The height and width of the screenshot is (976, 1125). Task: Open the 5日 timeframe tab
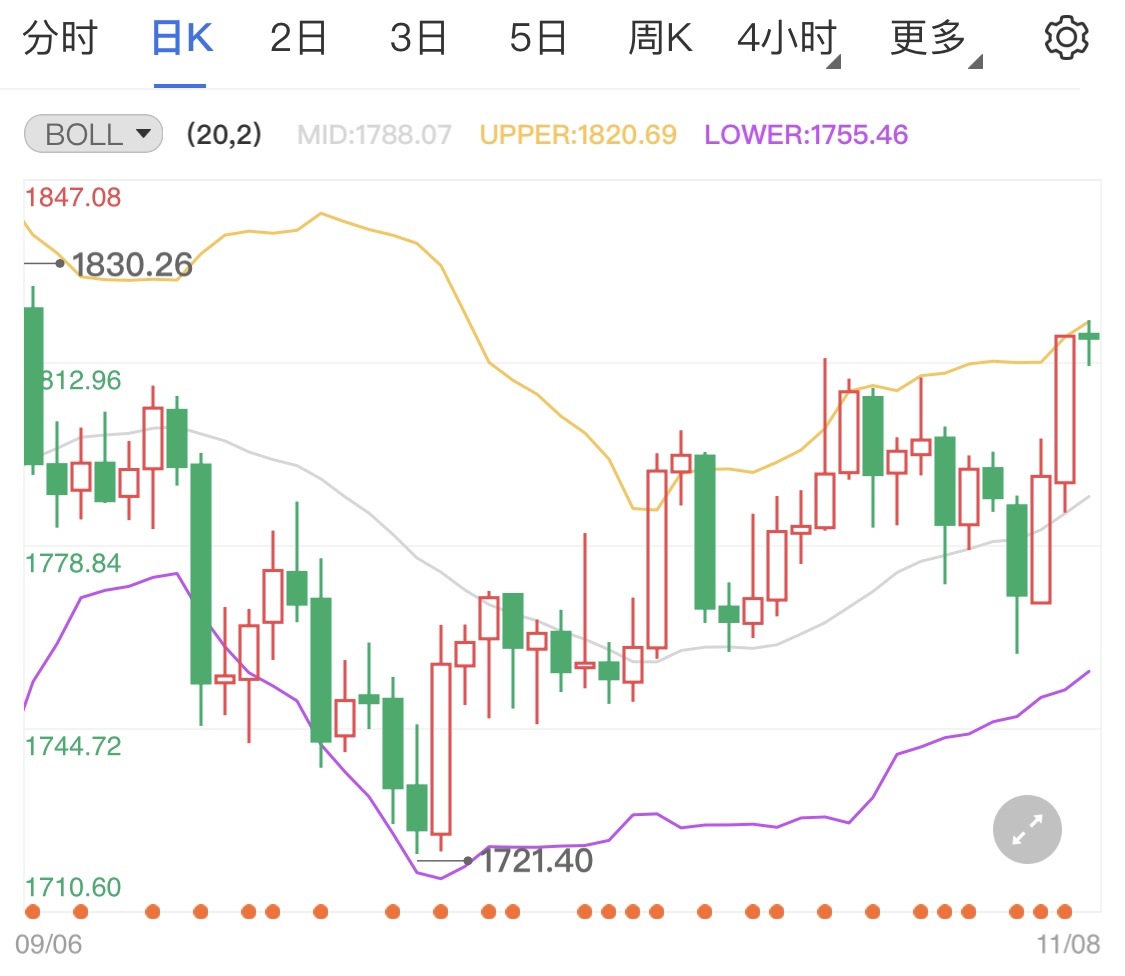coord(538,39)
